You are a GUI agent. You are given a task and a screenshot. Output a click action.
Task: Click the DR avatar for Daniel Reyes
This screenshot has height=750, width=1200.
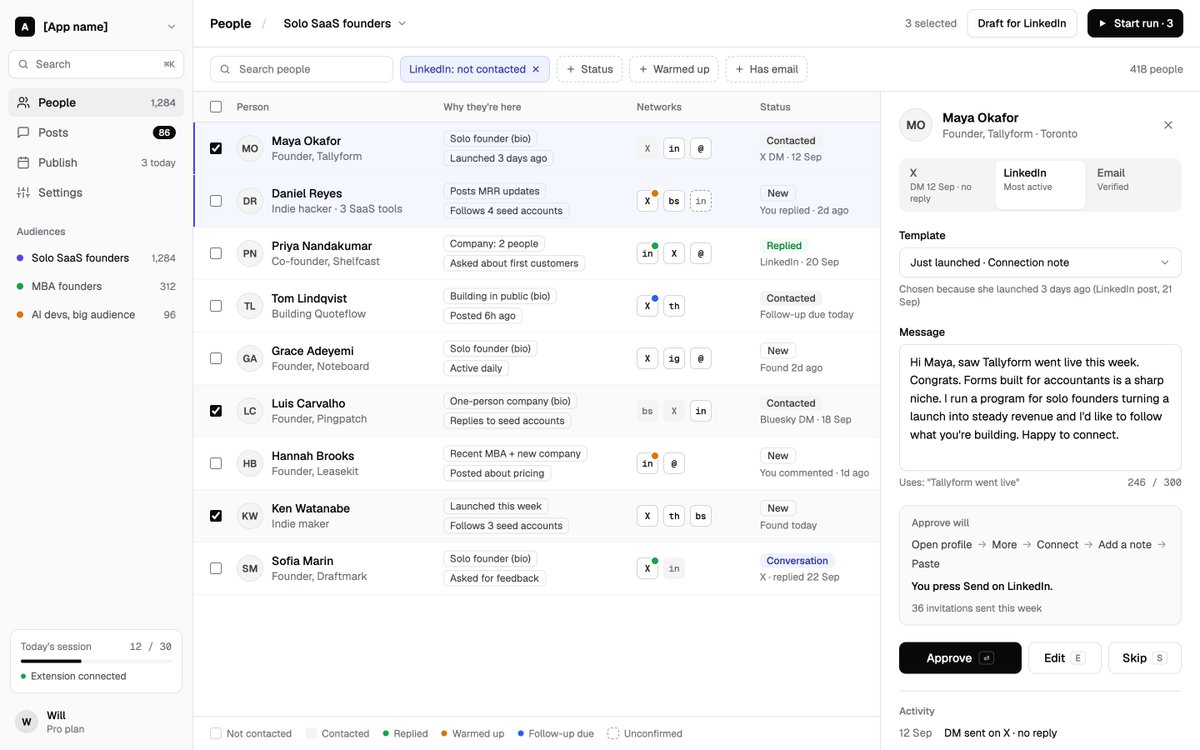(250, 201)
